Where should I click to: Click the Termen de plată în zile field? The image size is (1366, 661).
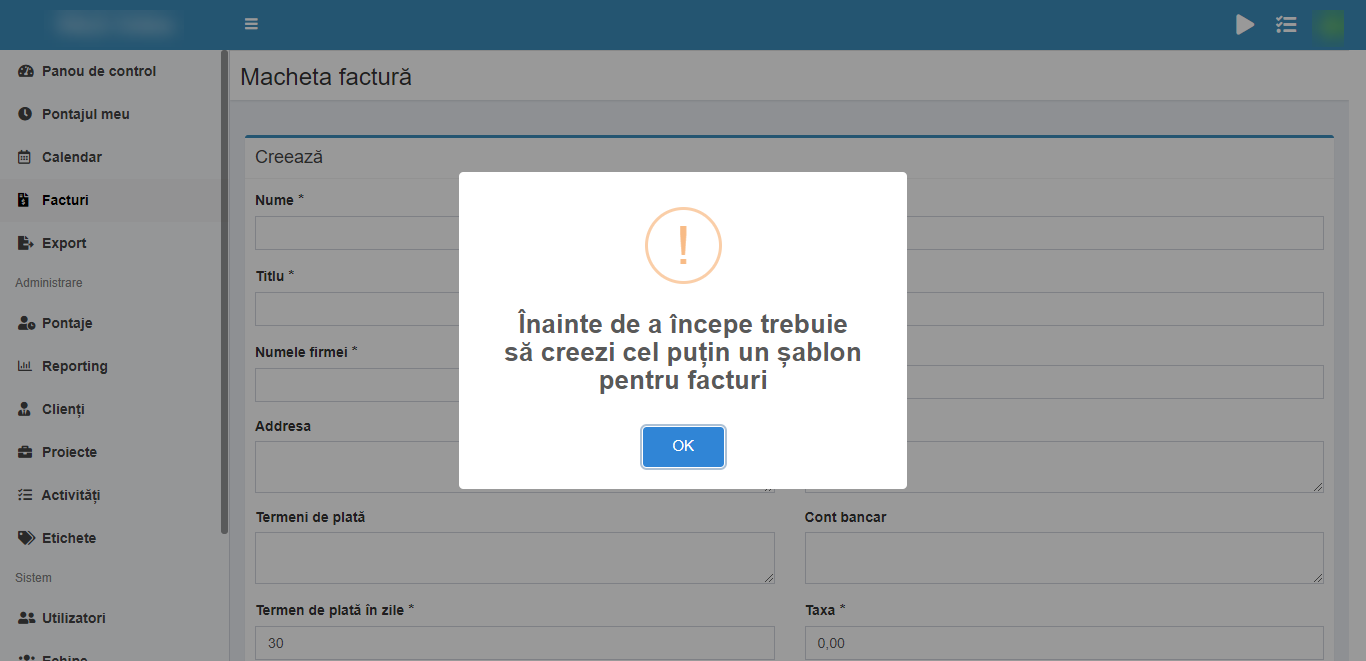tap(515, 643)
